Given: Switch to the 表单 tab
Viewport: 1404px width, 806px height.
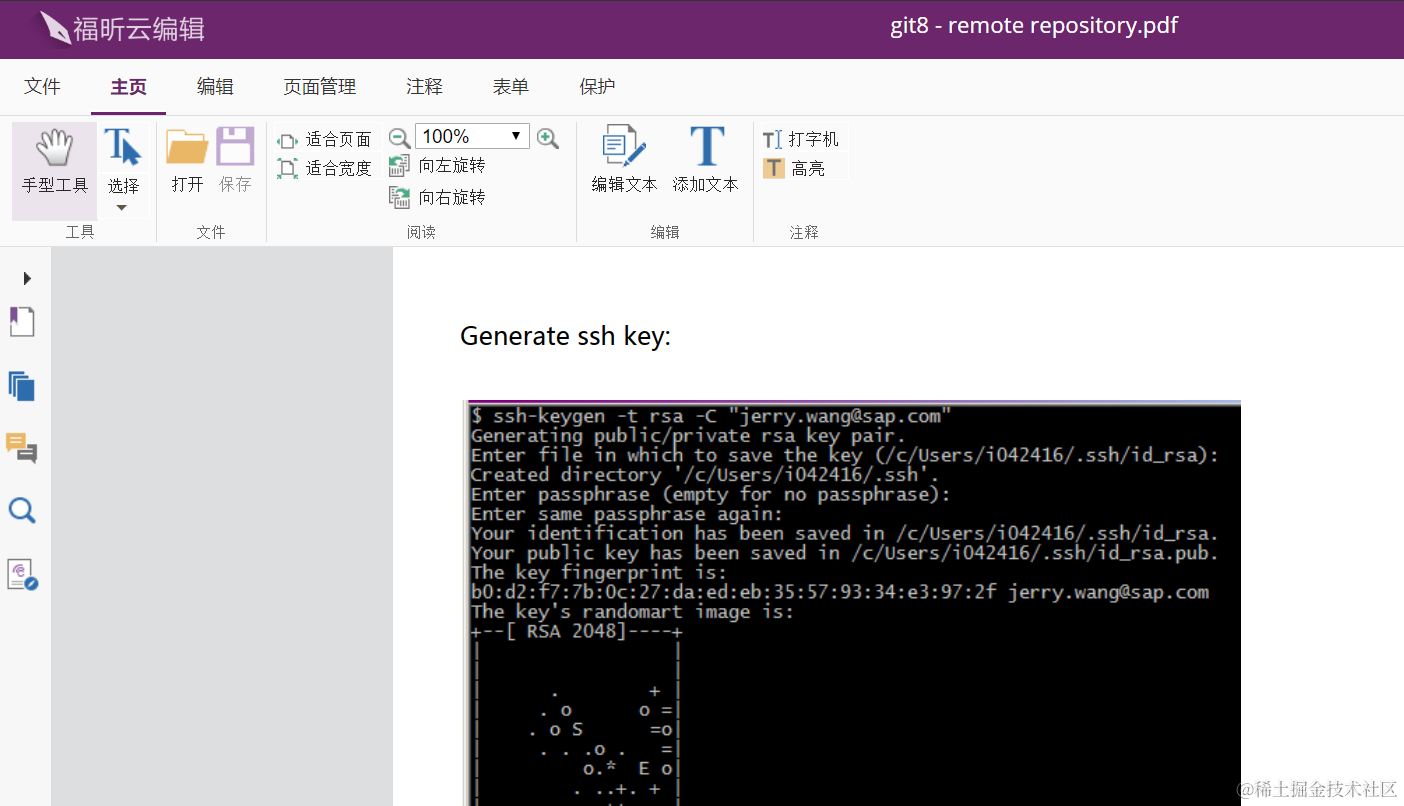Looking at the screenshot, I should point(511,87).
